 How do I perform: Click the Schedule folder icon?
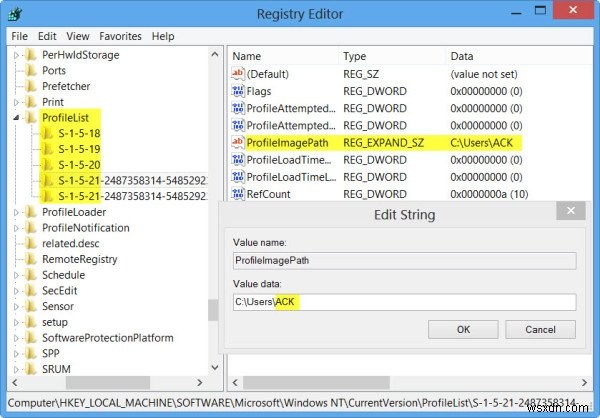pos(31,274)
